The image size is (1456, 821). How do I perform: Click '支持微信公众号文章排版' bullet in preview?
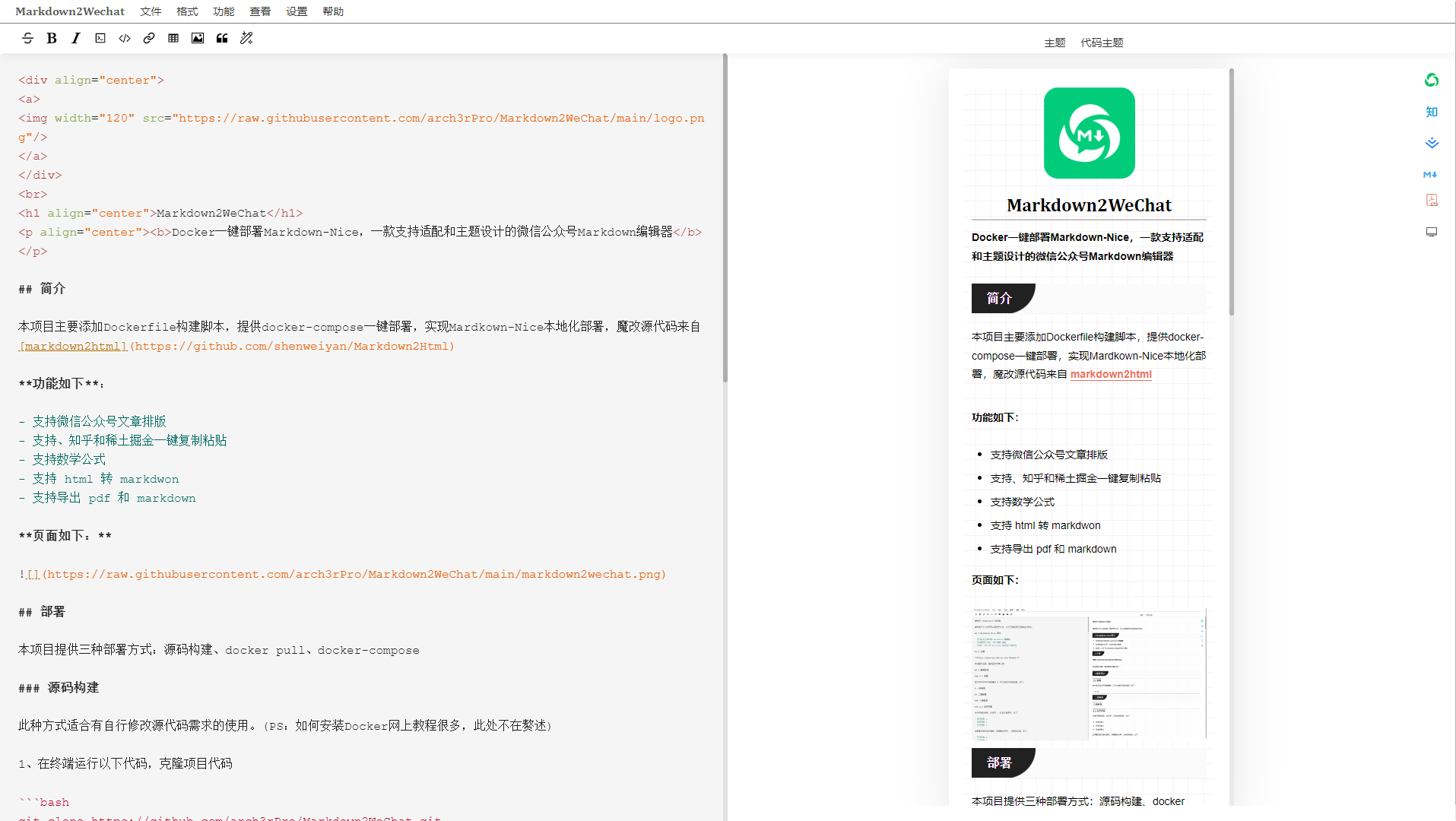pos(1049,455)
